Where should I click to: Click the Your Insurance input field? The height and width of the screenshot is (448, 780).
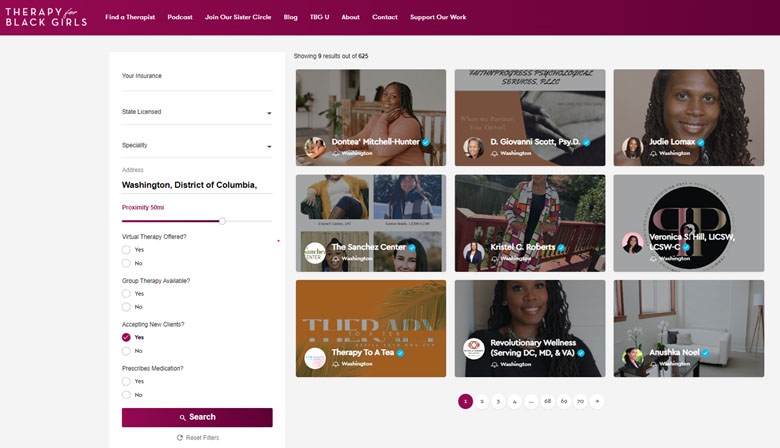point(197,80)
